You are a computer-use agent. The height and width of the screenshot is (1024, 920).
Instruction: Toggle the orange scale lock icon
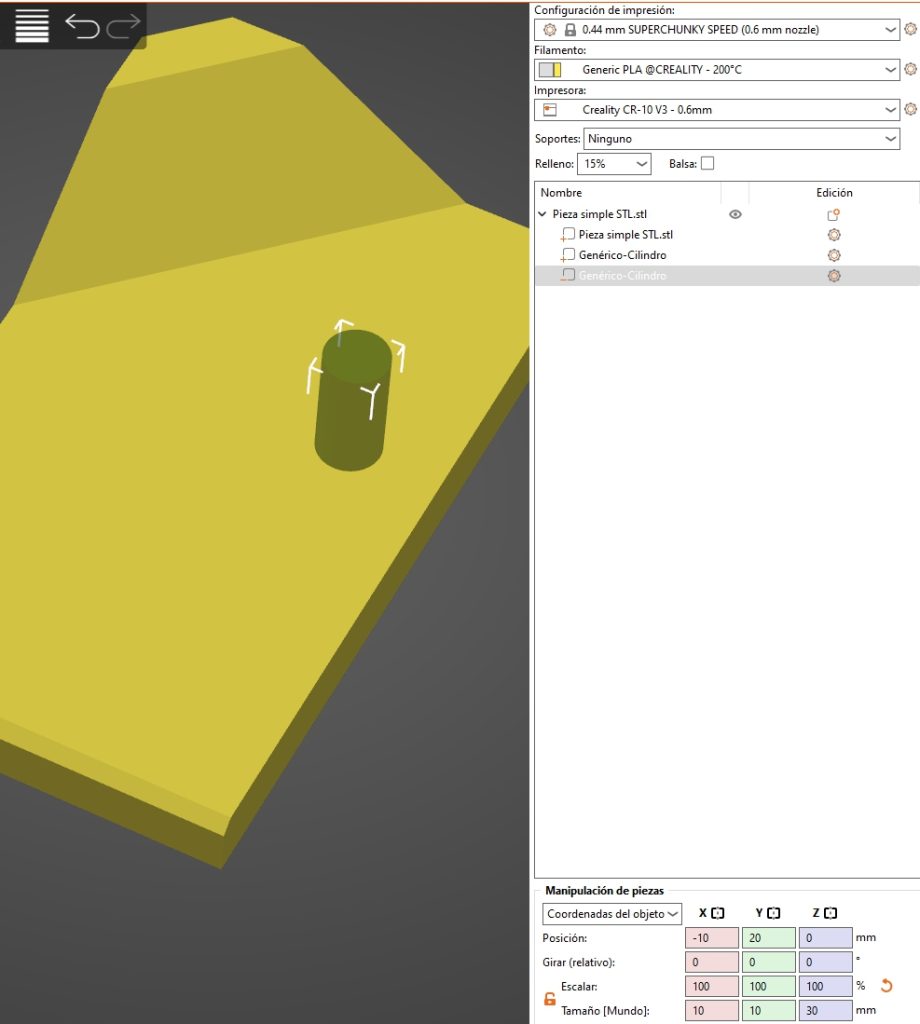click(x=549, y=998)
